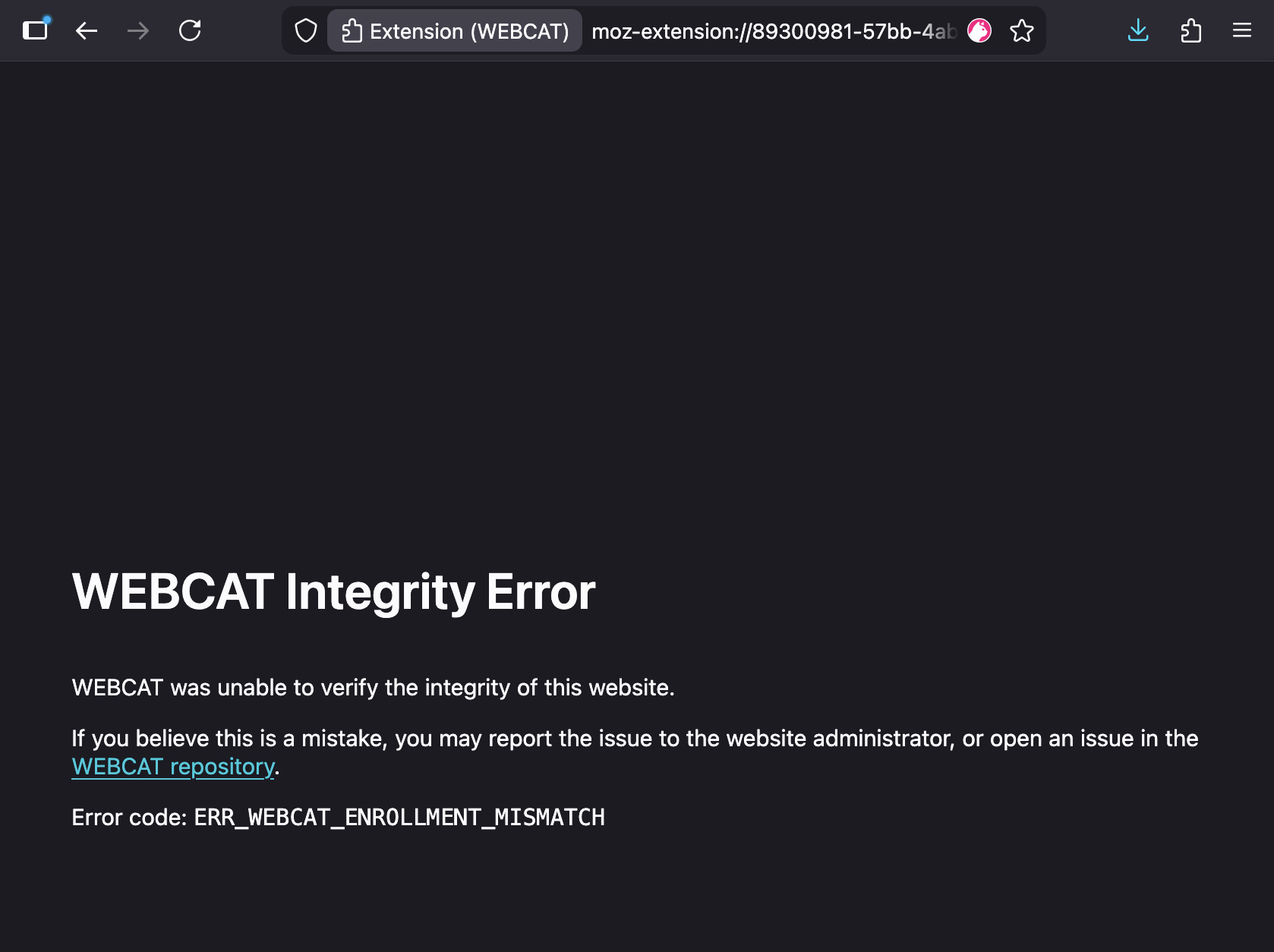Click the Forward navigation arrow
1274x952 pixels.
pos(138,30)
